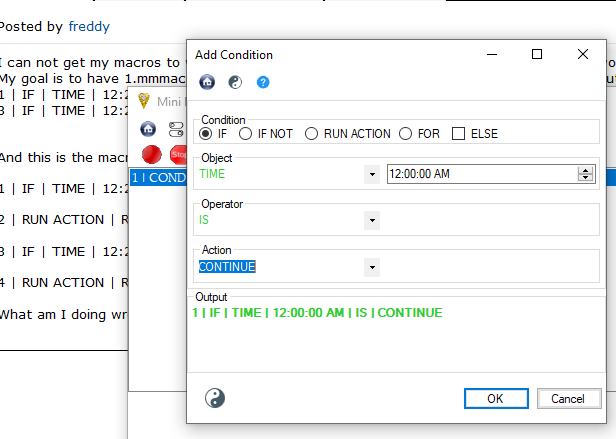The width and height of the screenshot is (616, 439).
Task: Decrease time with the spinner down arrow
Action: [x=585, y=178]
